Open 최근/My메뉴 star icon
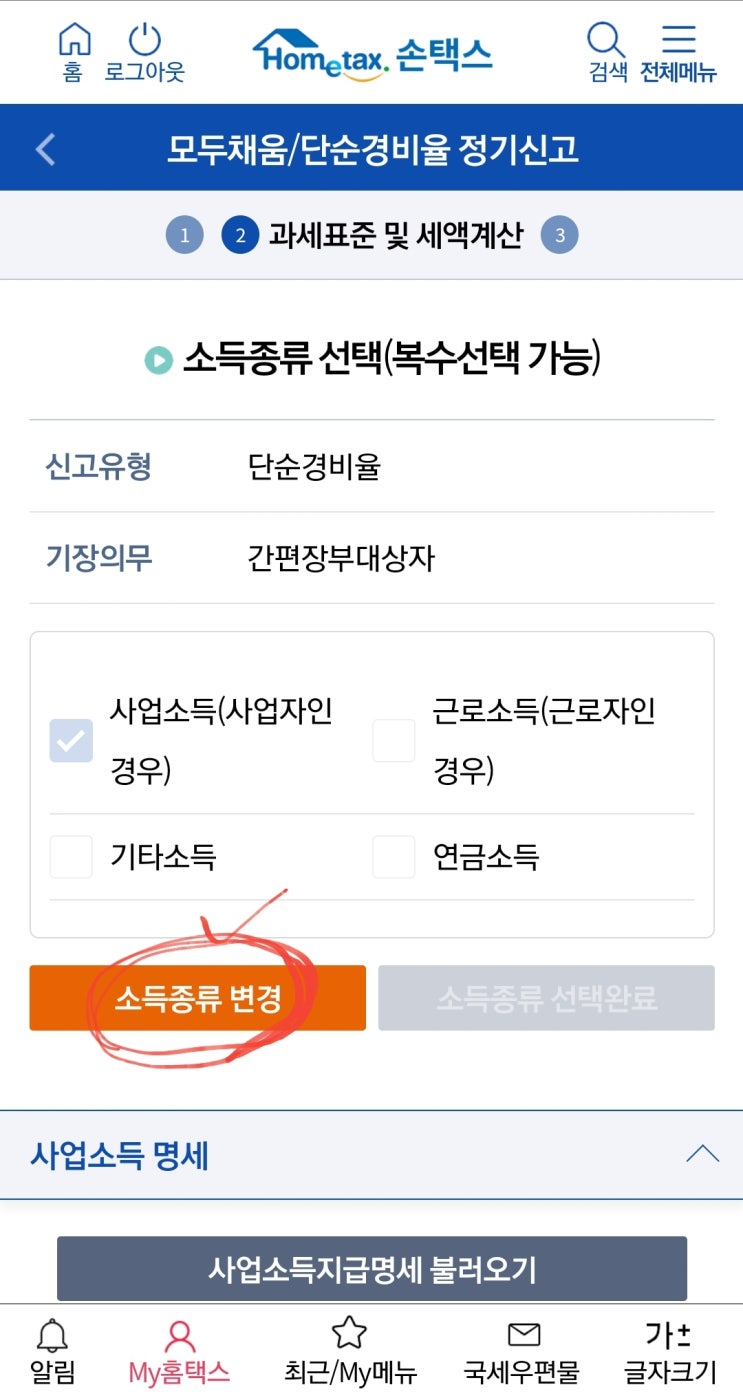Viewport: 743px width, 1398px height. click(349, 1334)
